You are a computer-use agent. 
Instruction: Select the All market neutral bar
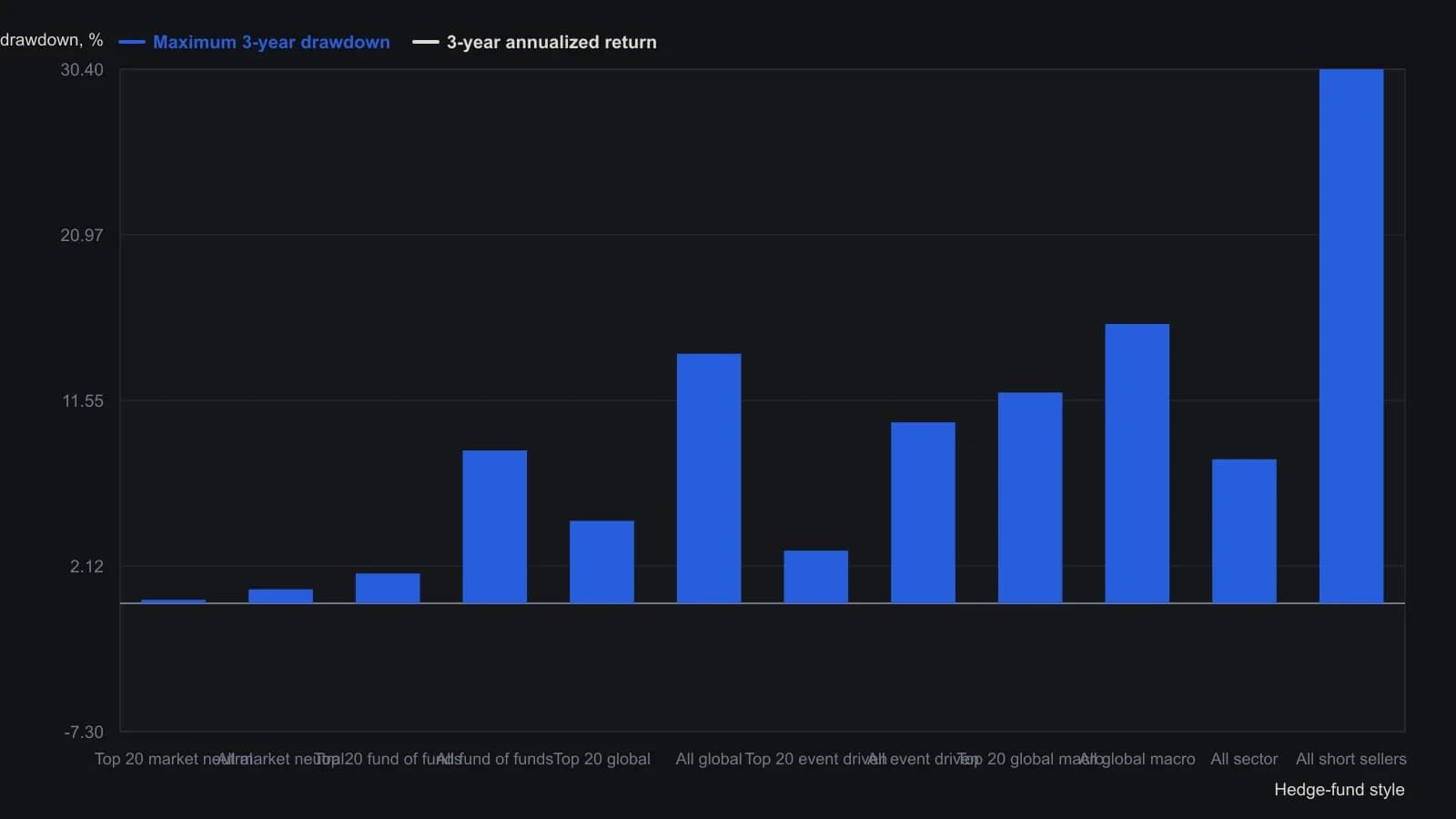[280, 596]
